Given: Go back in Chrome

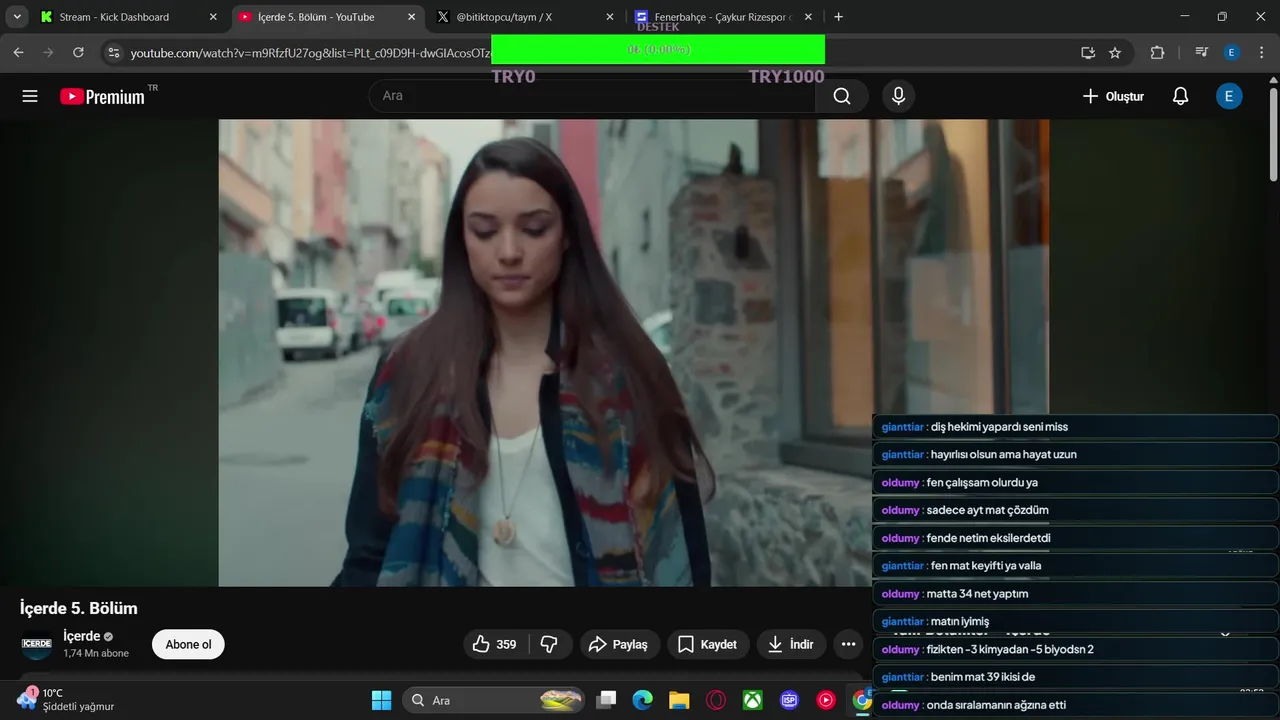Looking at the screenshot, I should 18,52.
